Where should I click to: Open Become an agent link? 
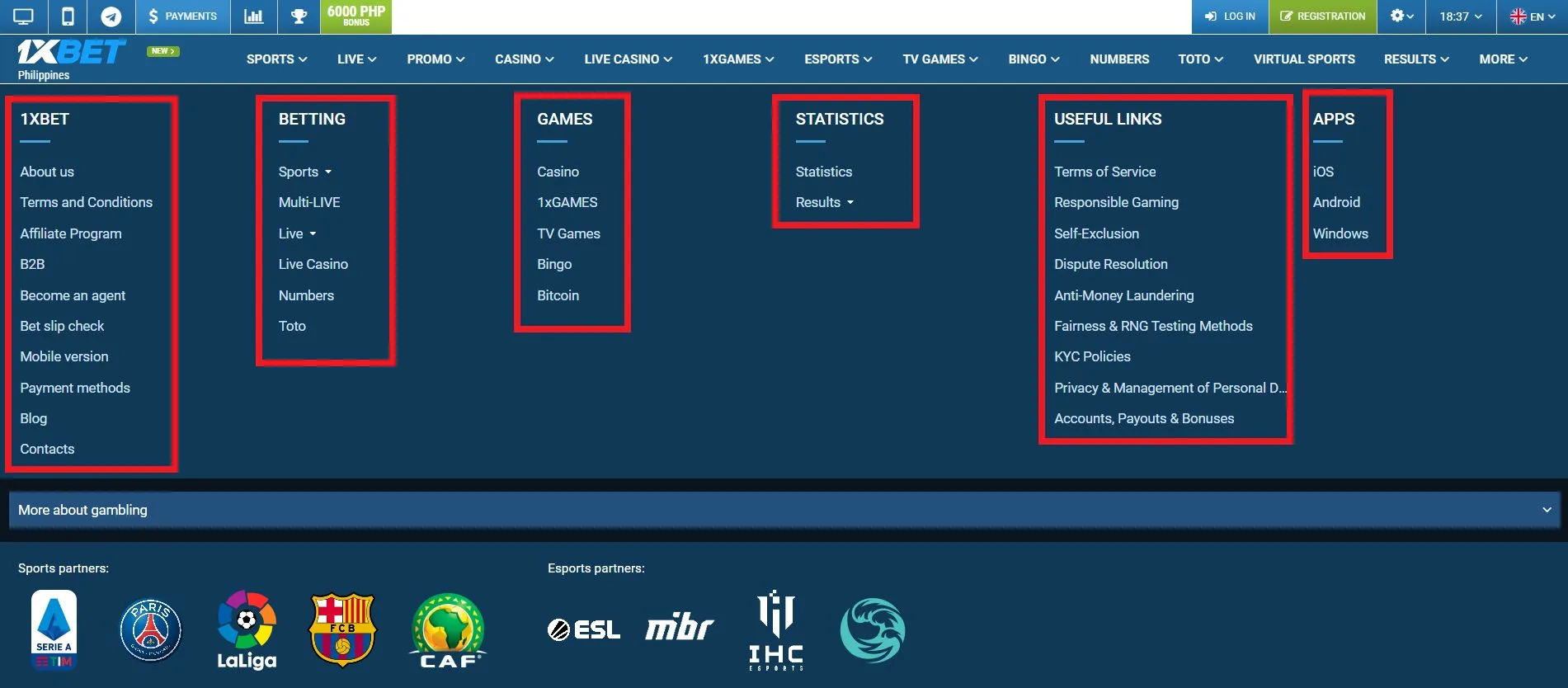click(x=73, y=295)
